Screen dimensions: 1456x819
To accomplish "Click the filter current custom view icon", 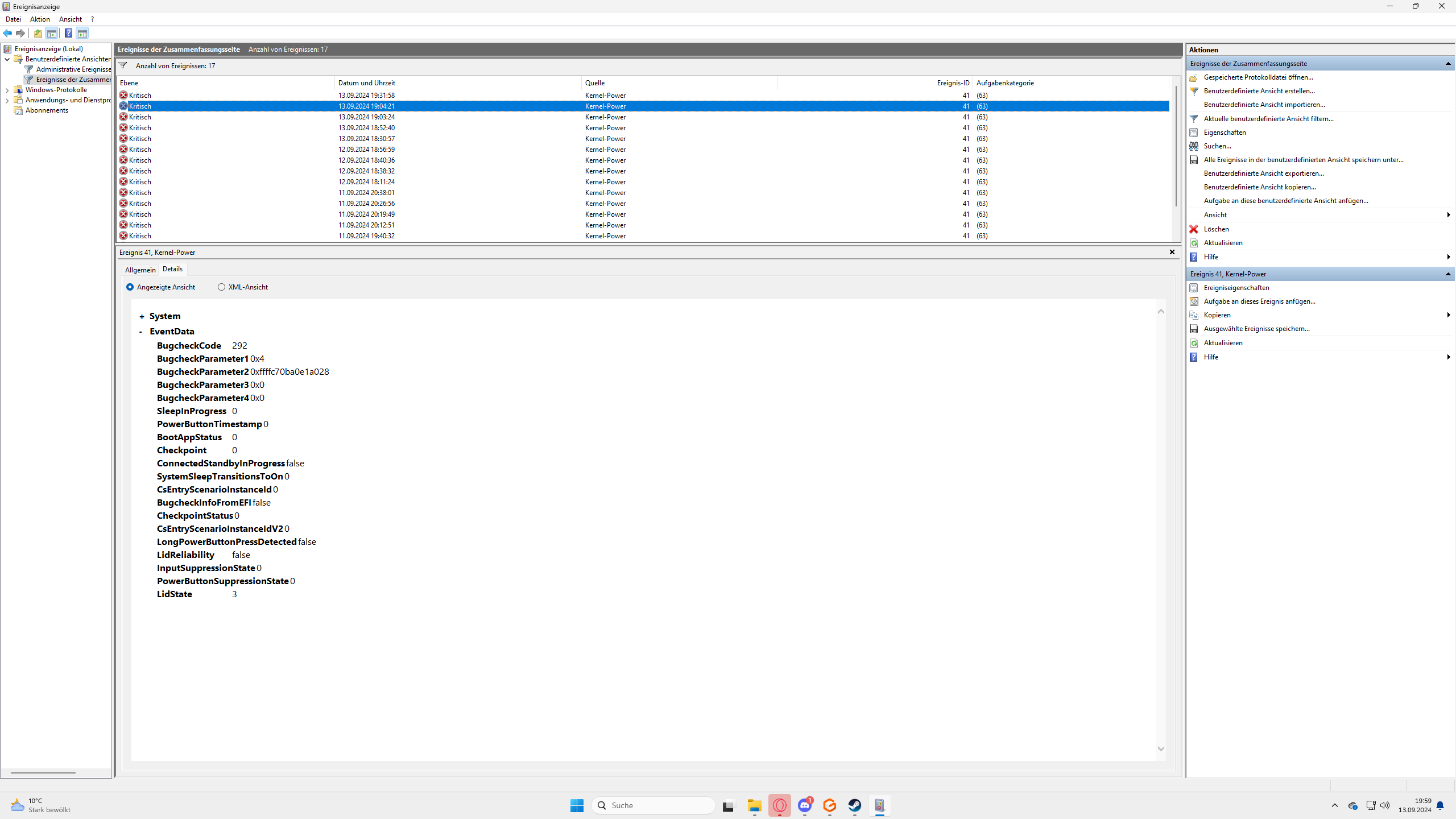I will (x=1194, y=119).
